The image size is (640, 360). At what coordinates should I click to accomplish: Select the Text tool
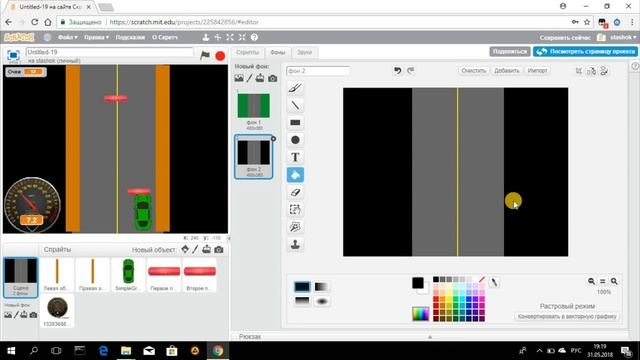295,157
